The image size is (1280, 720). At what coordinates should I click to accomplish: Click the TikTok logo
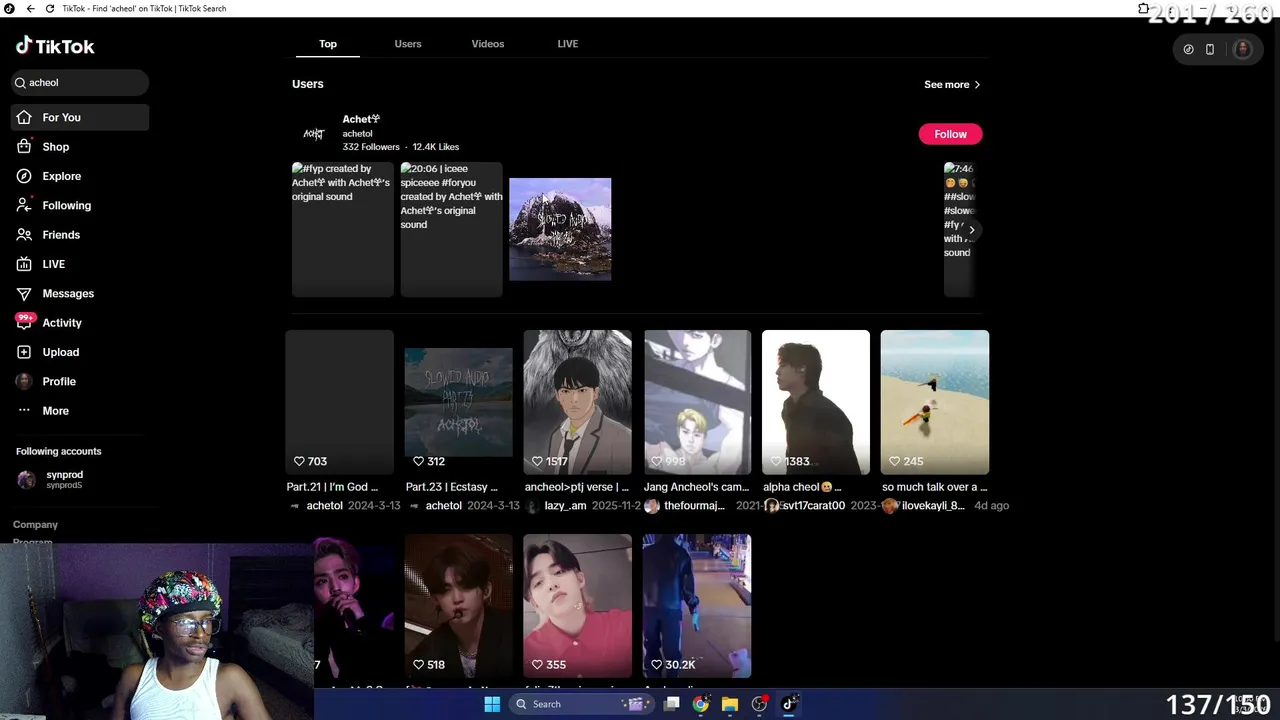coord(55,46)
